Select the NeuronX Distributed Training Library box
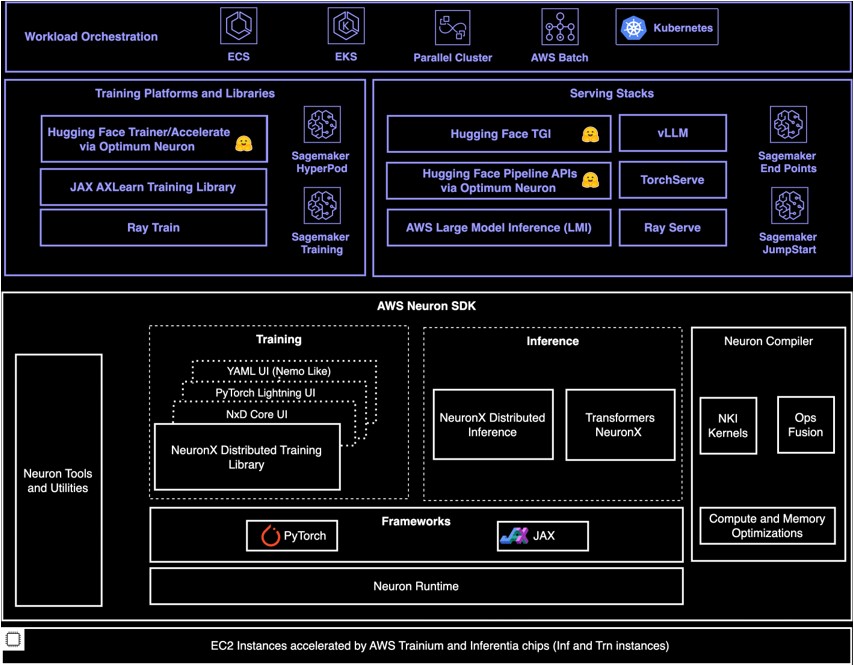Screen dimensions: 854x666 pyautogui.click(x=247, y=457)
